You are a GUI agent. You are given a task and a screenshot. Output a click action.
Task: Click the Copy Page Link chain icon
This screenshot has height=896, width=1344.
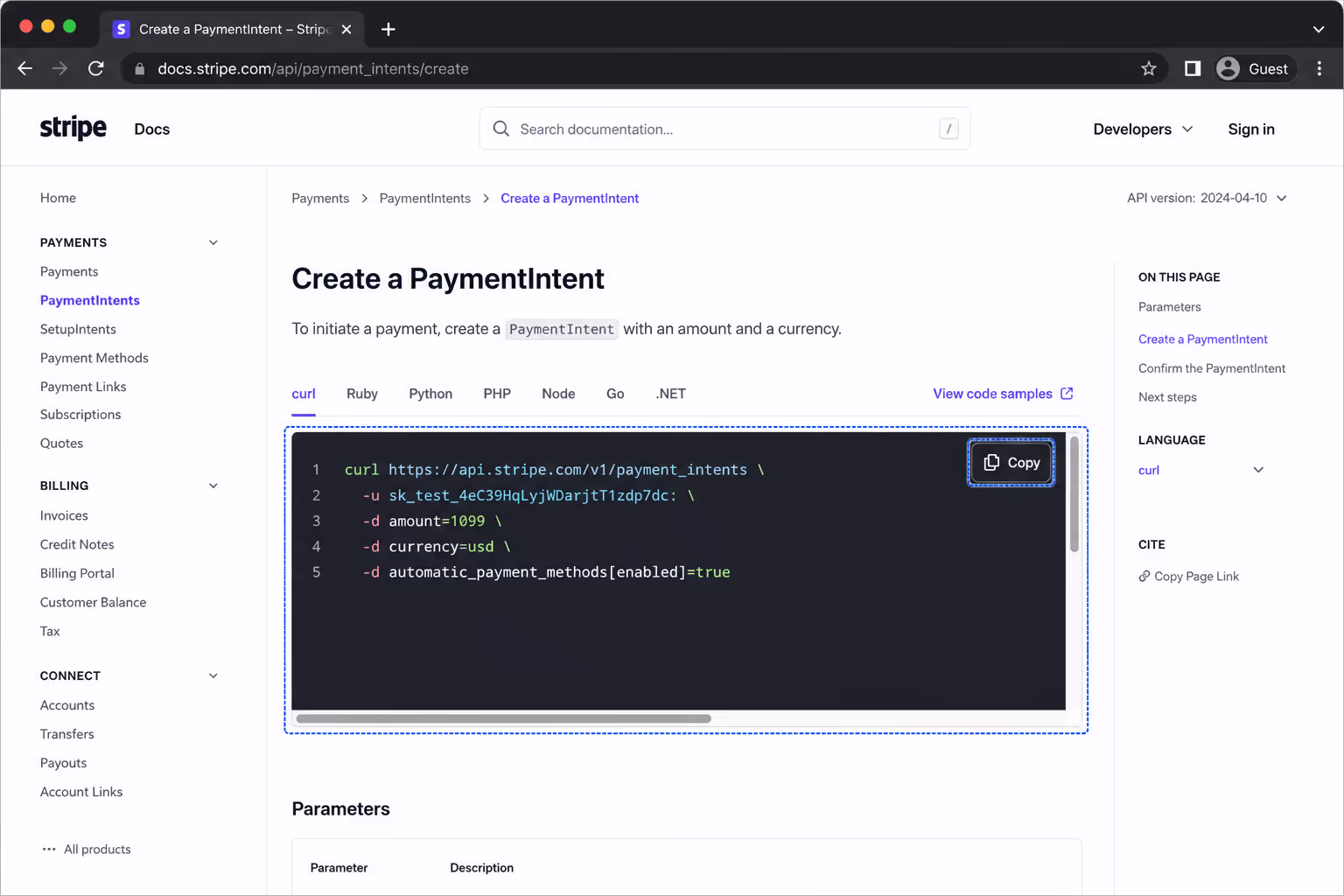[x=1144, y=576]
